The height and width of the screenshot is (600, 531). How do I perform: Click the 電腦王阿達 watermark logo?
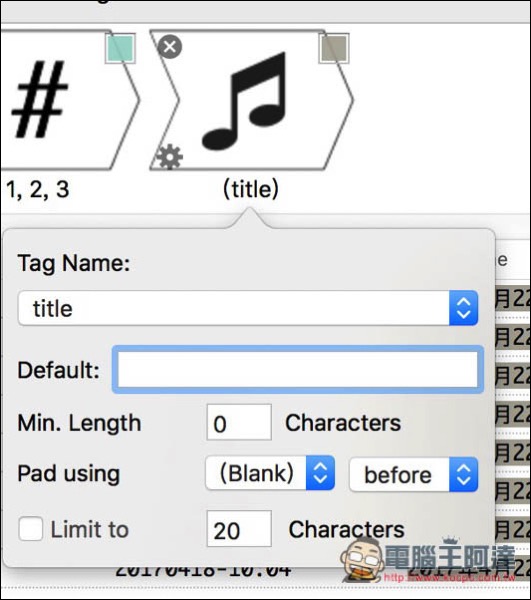pos(428,560)
